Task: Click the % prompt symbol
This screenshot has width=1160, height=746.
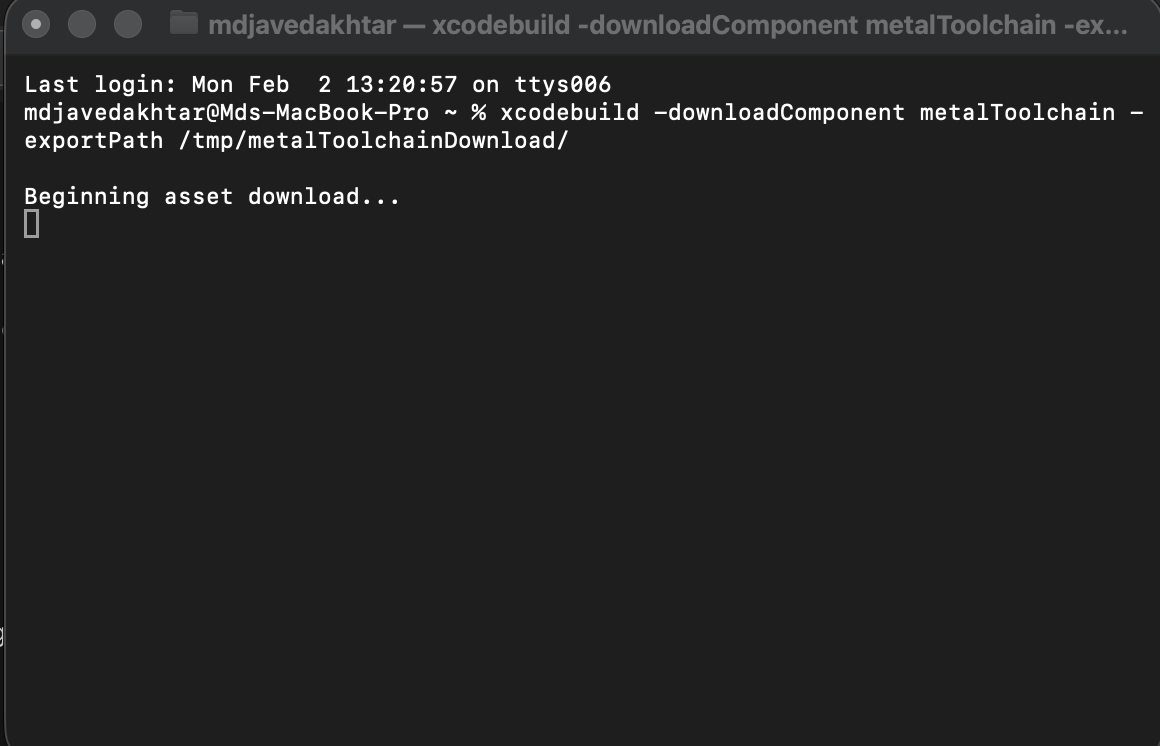Action: 478,112
